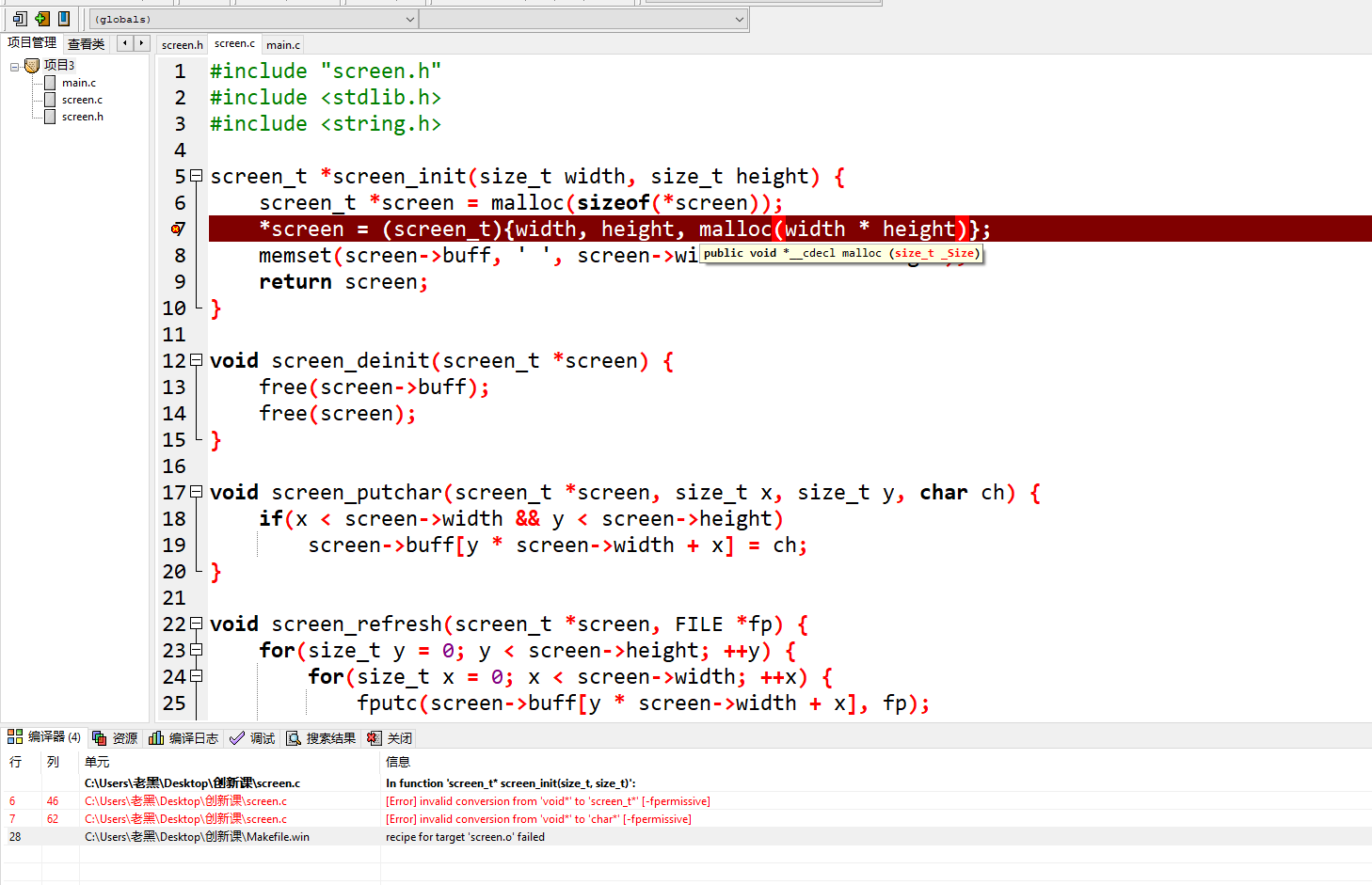Open the empty function members dropdown

[x=583, y=19]
